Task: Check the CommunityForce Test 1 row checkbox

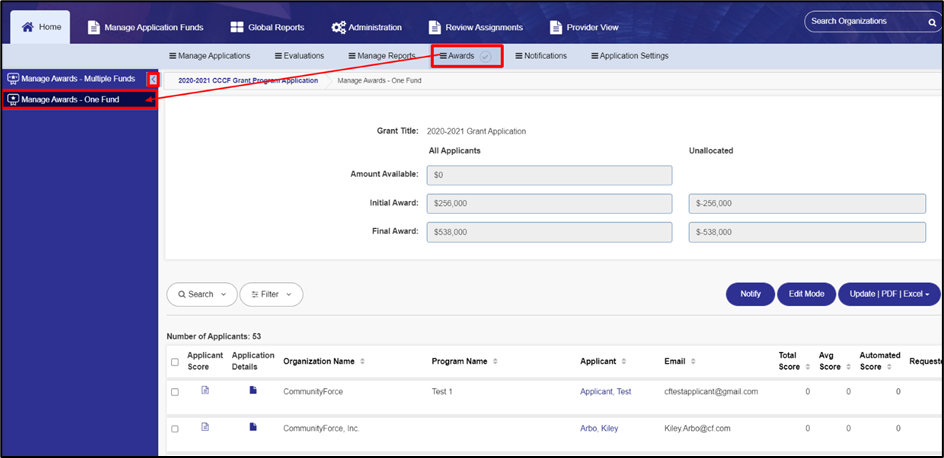Action: click(175, 392)
